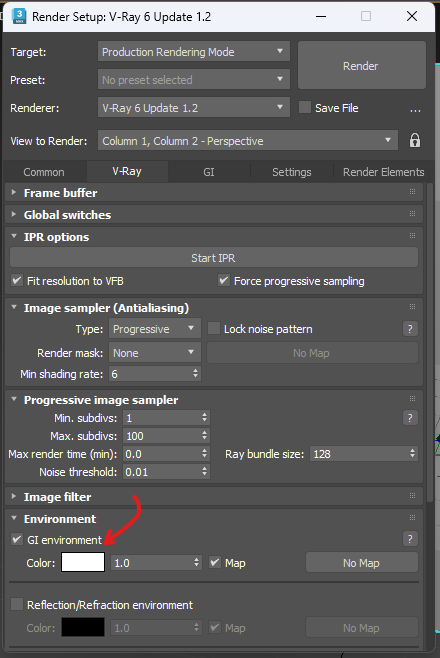
Task: Click Ray bundle size spinner arrows
Action: pos(412,454)
